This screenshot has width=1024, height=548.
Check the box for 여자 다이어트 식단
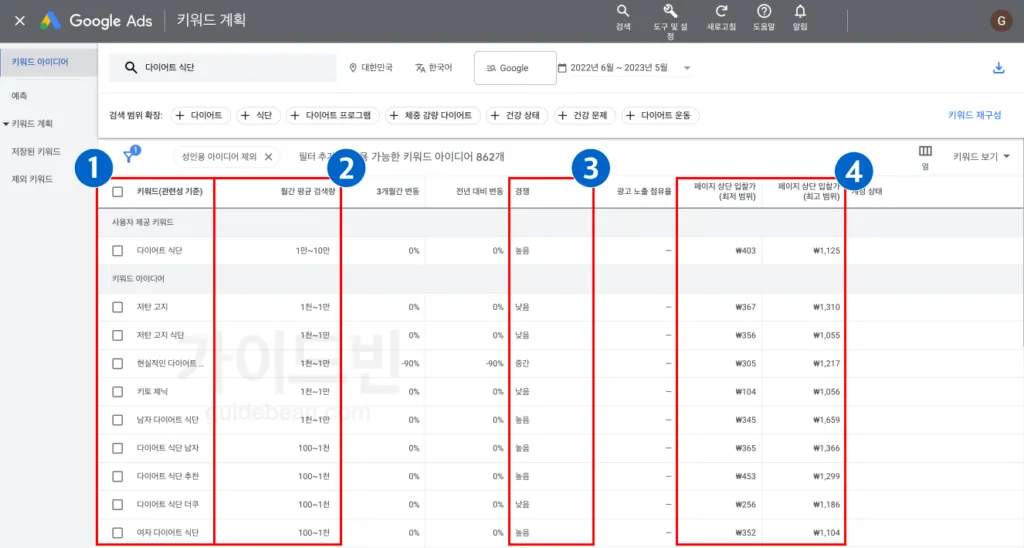pyautogui.click(x=118, y=533)
